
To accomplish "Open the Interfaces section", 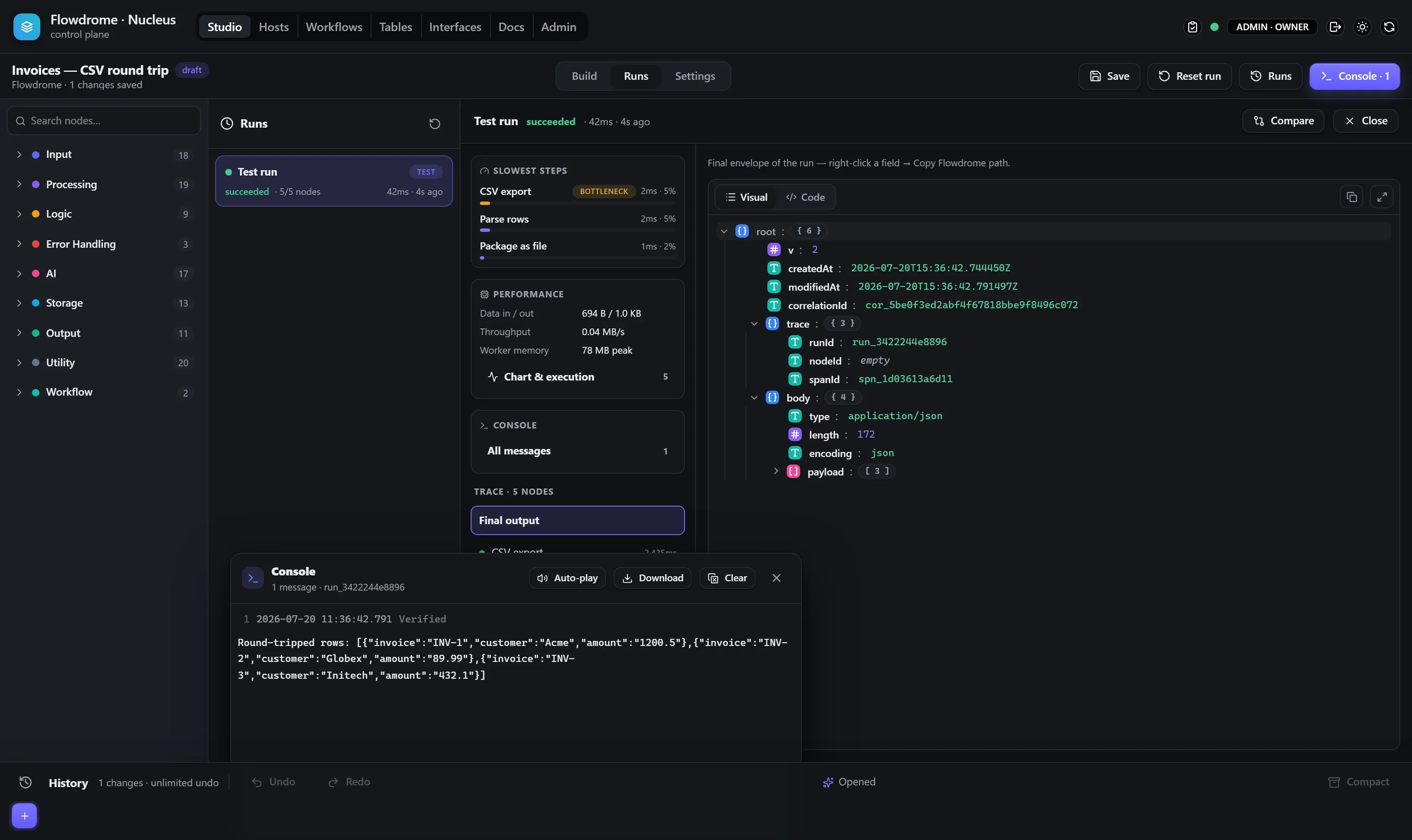I will click(455, 26).
